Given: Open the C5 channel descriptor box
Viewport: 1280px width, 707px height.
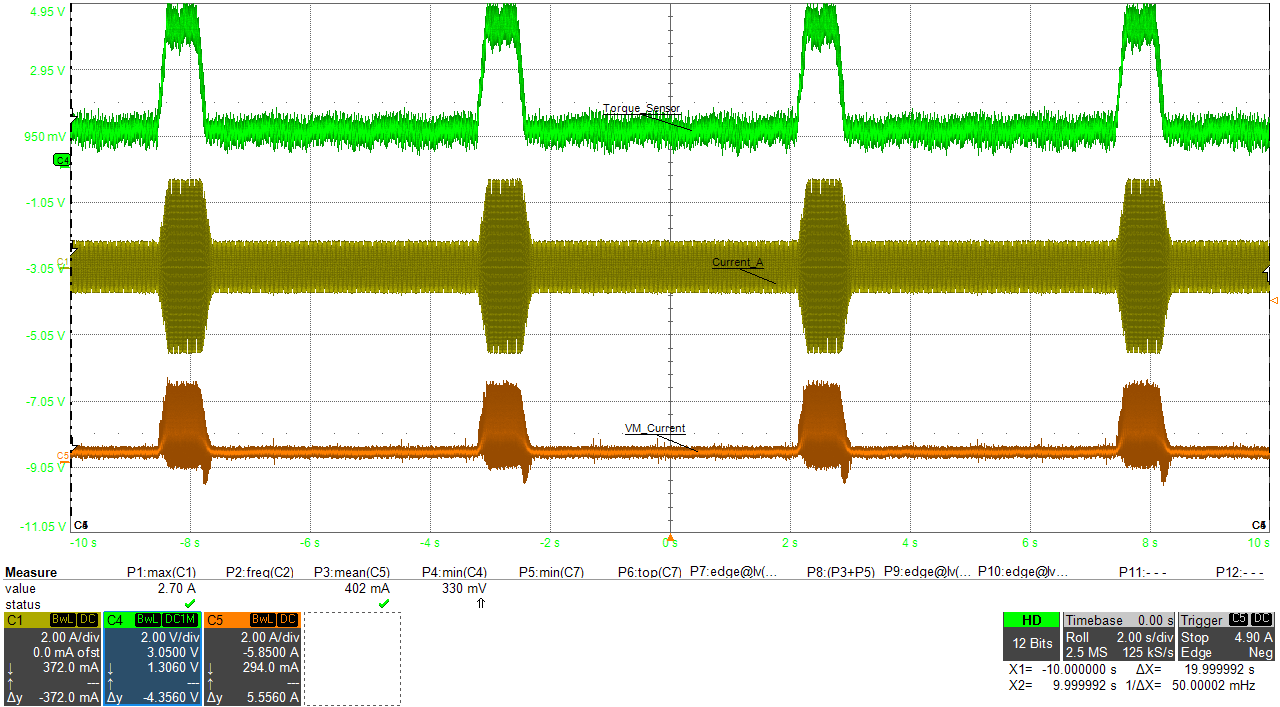Looking at the screenshot, I should [252, 659].
